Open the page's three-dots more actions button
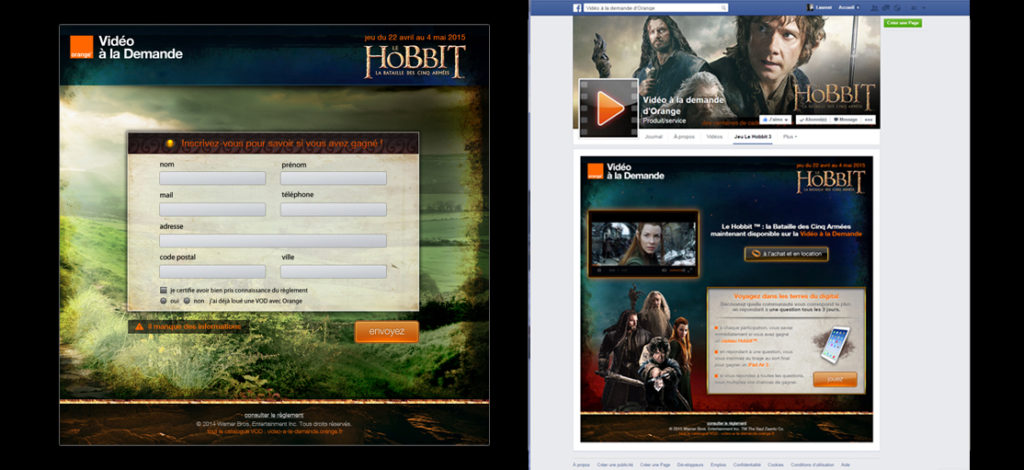 click(870, 119)
